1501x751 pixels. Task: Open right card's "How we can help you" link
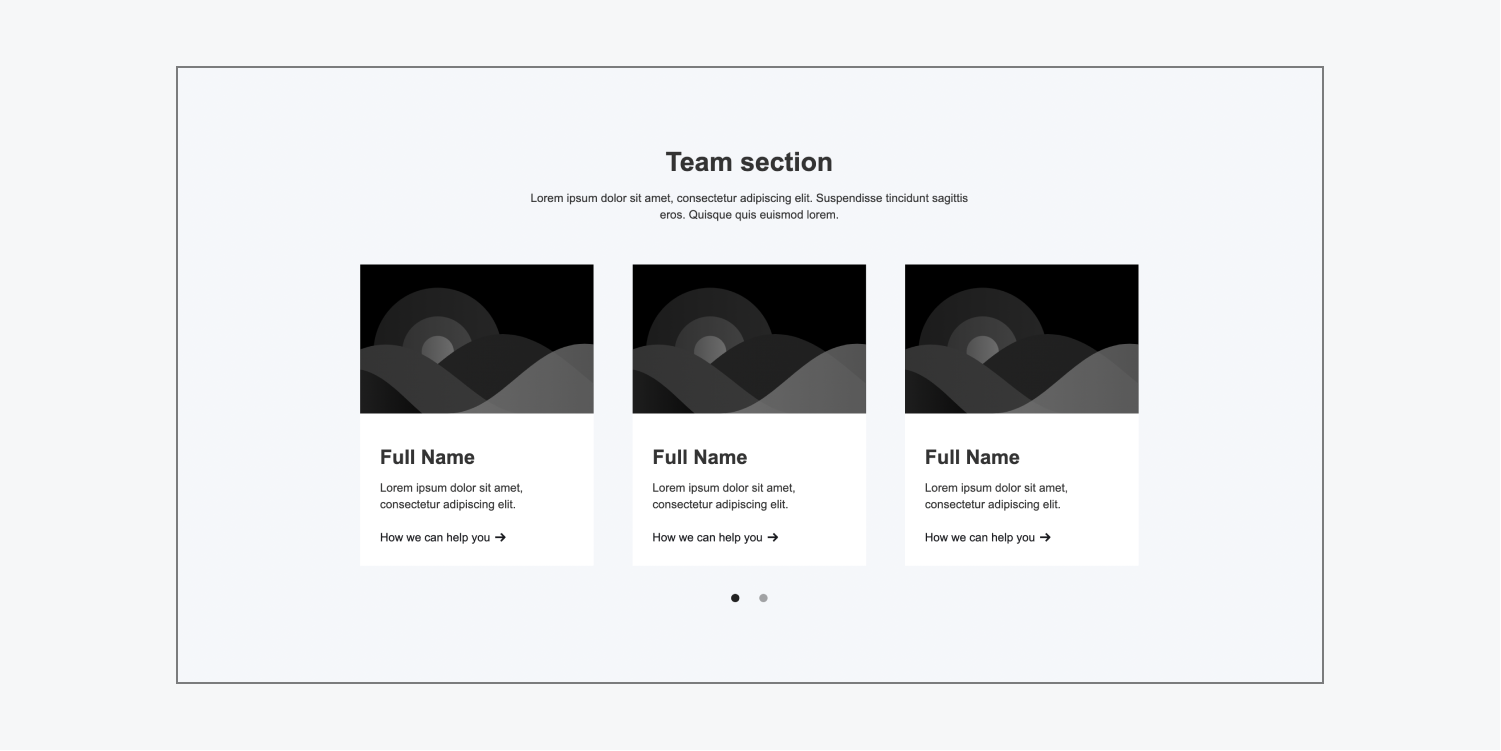tap(980, 538)
